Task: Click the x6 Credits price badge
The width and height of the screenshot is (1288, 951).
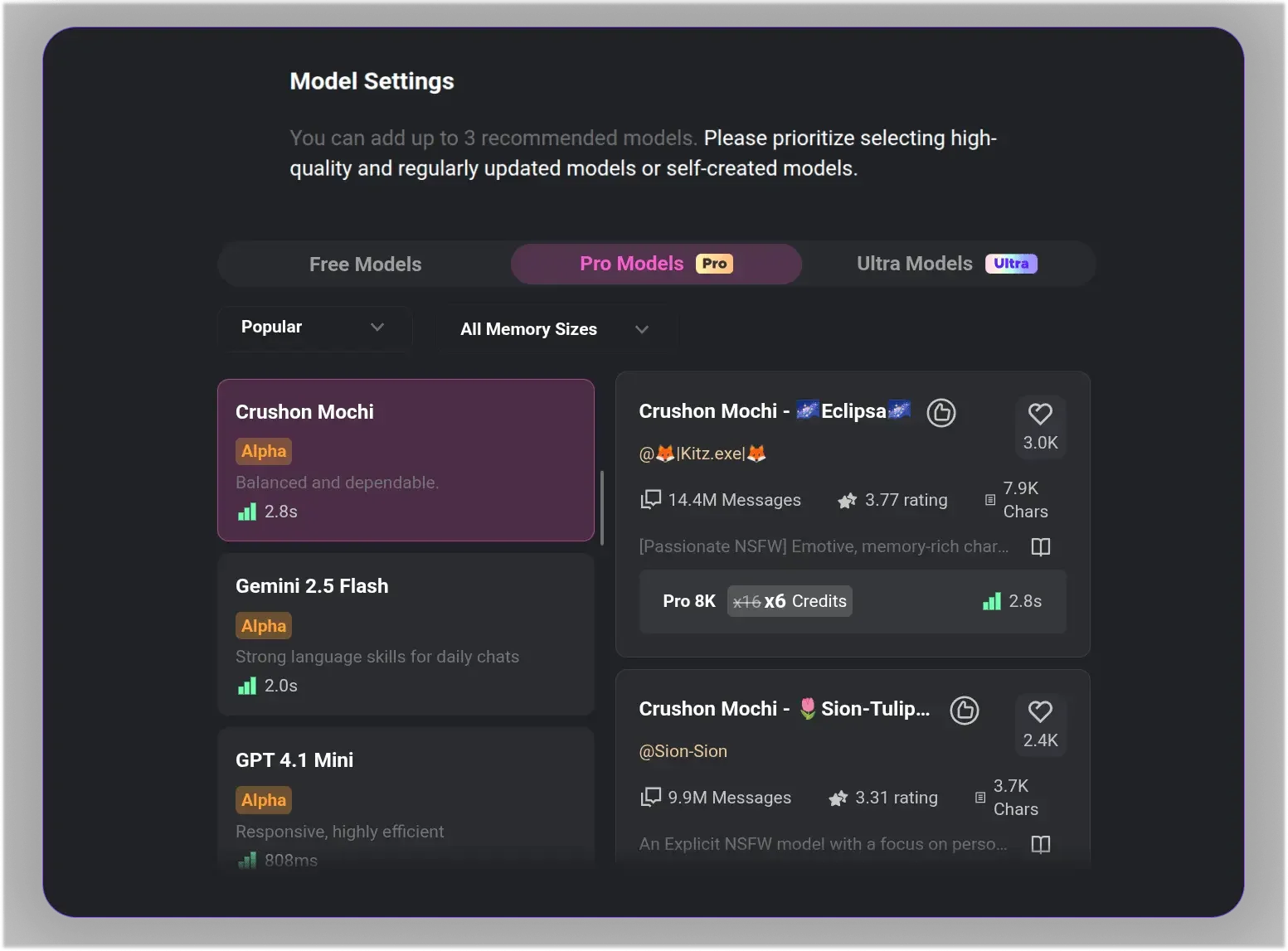Action: [789, 601]
